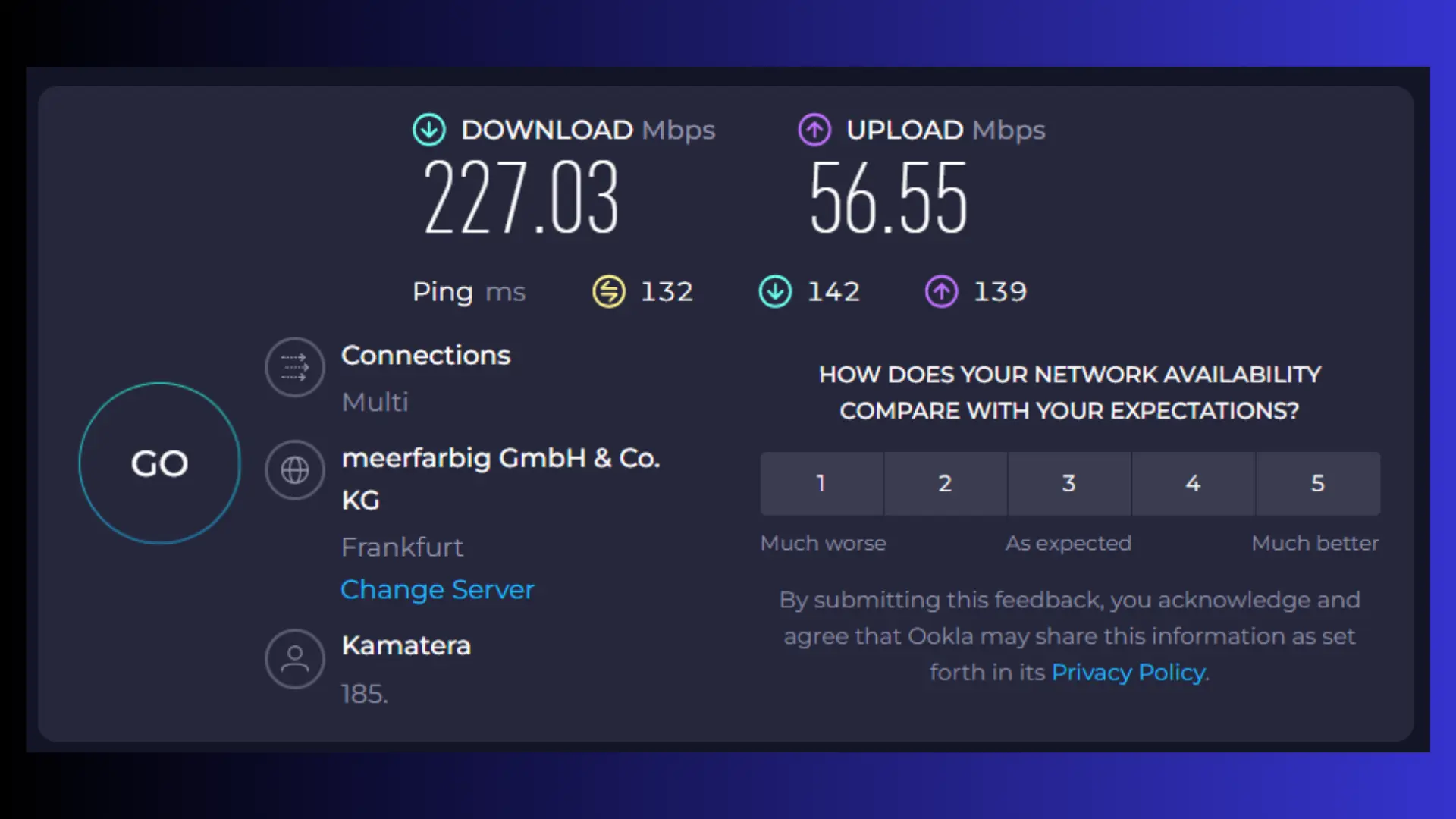Select rating 5 Much better
1456x819 pixels.
(1317, 483)
